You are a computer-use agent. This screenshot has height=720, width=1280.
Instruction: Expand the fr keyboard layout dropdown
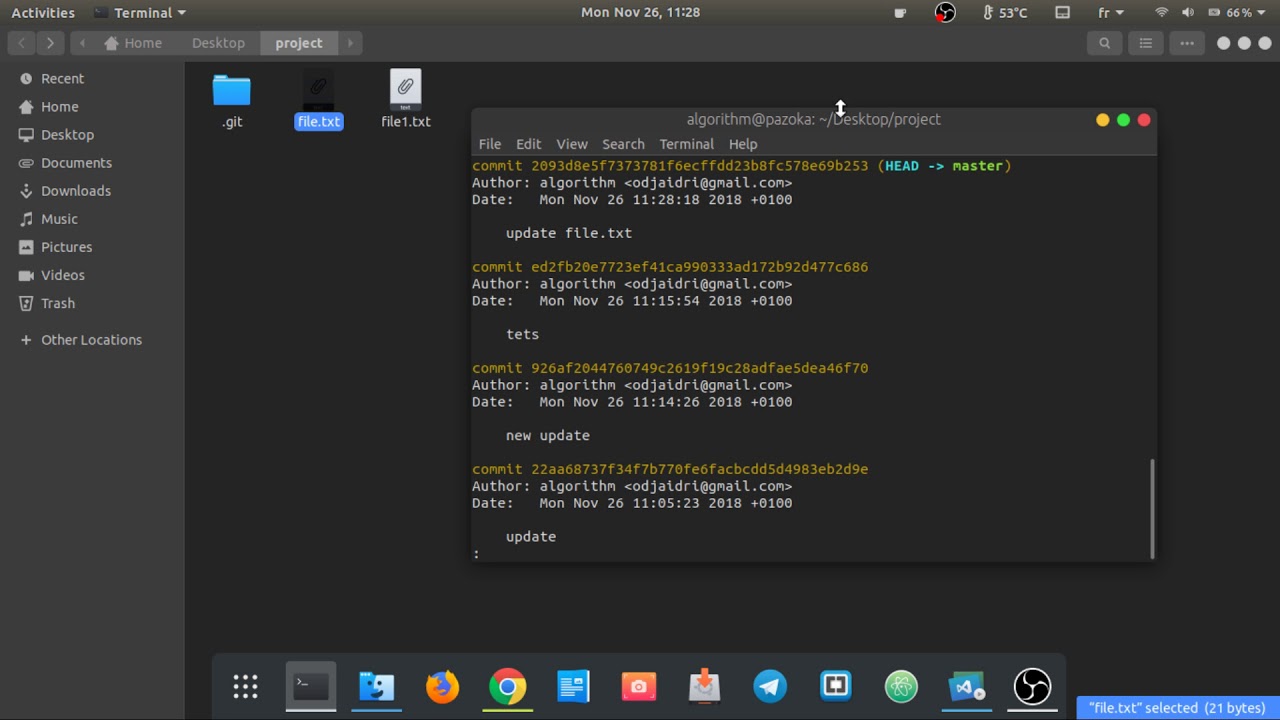1111,13
